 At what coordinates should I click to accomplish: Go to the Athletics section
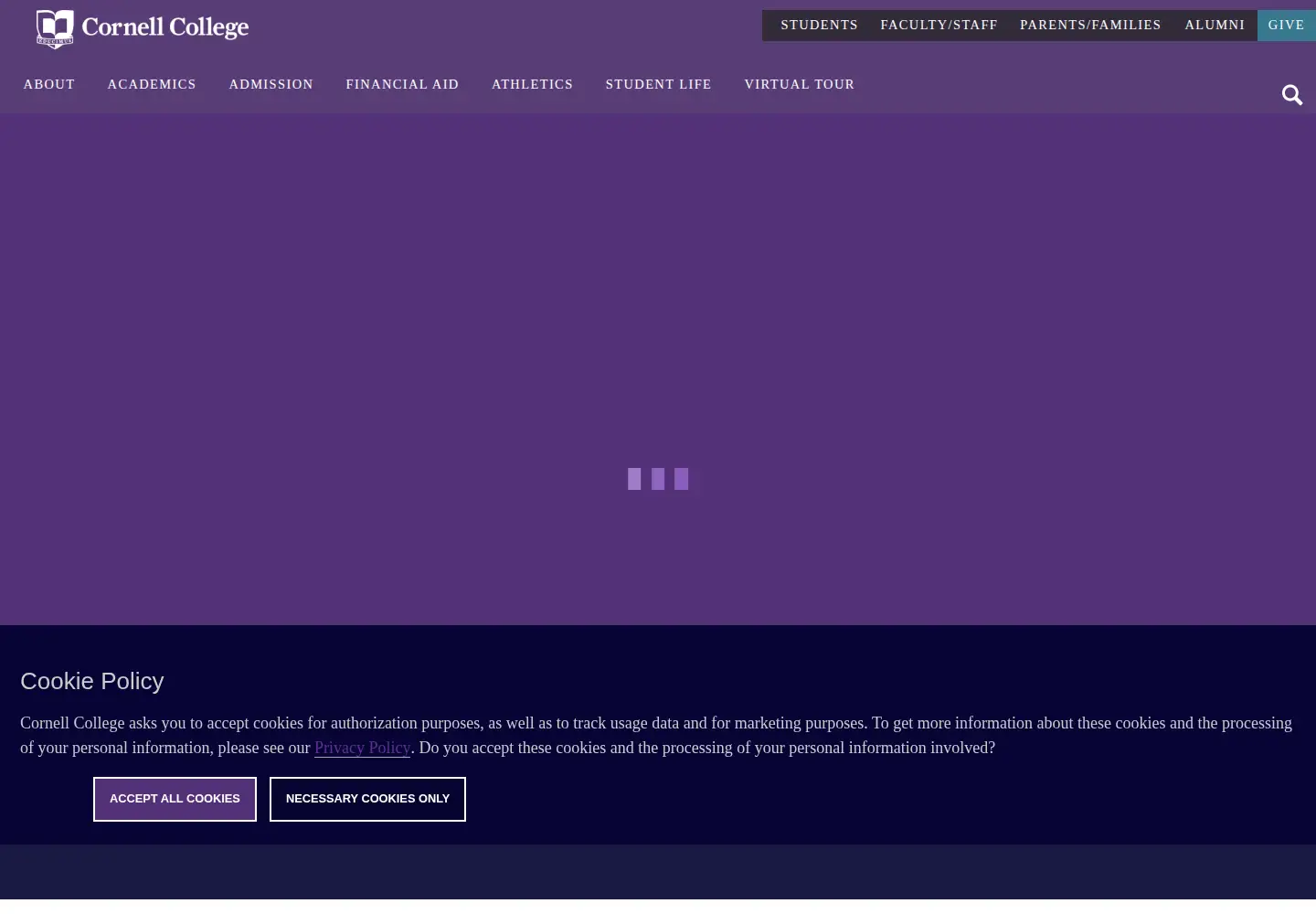point(532,84)
